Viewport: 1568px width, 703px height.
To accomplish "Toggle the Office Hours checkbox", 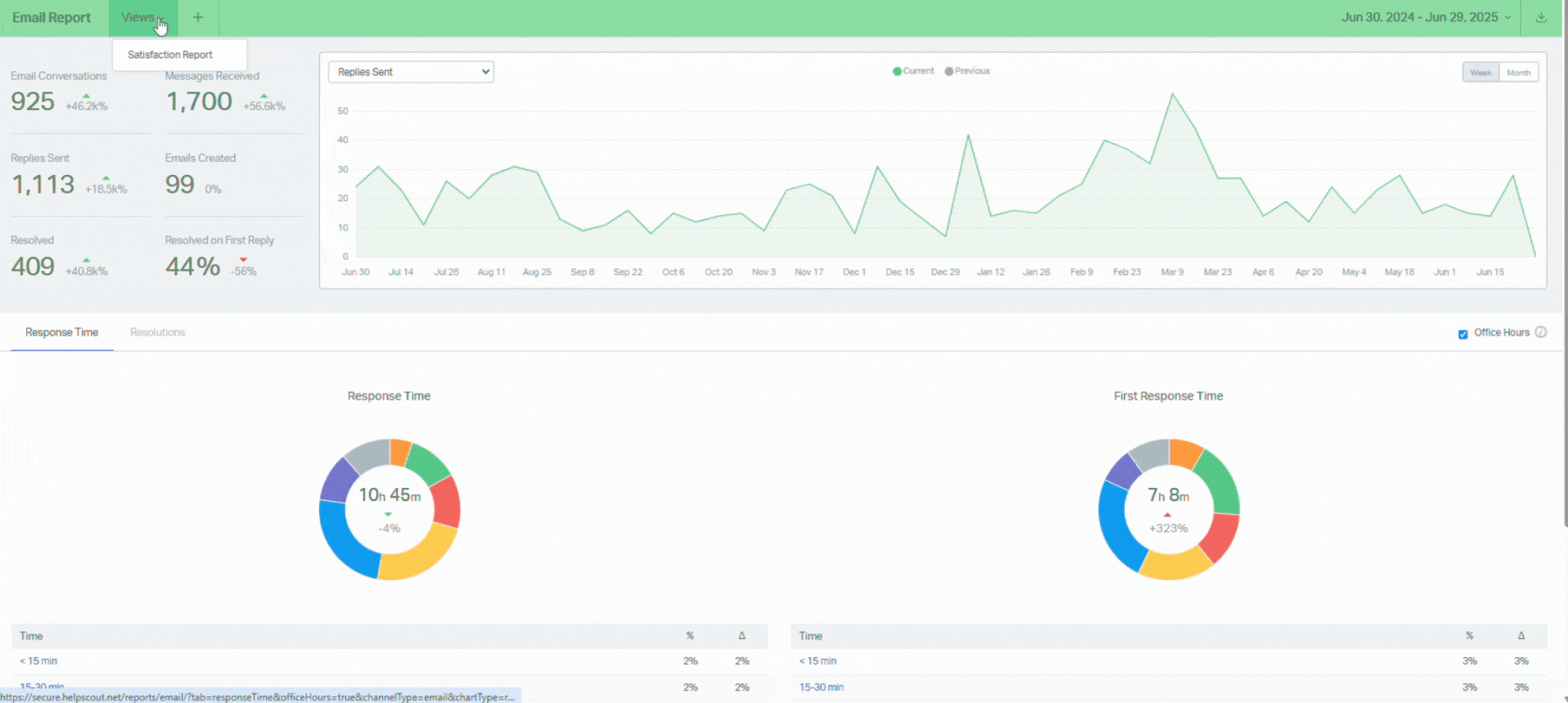I will (1463, 334).
